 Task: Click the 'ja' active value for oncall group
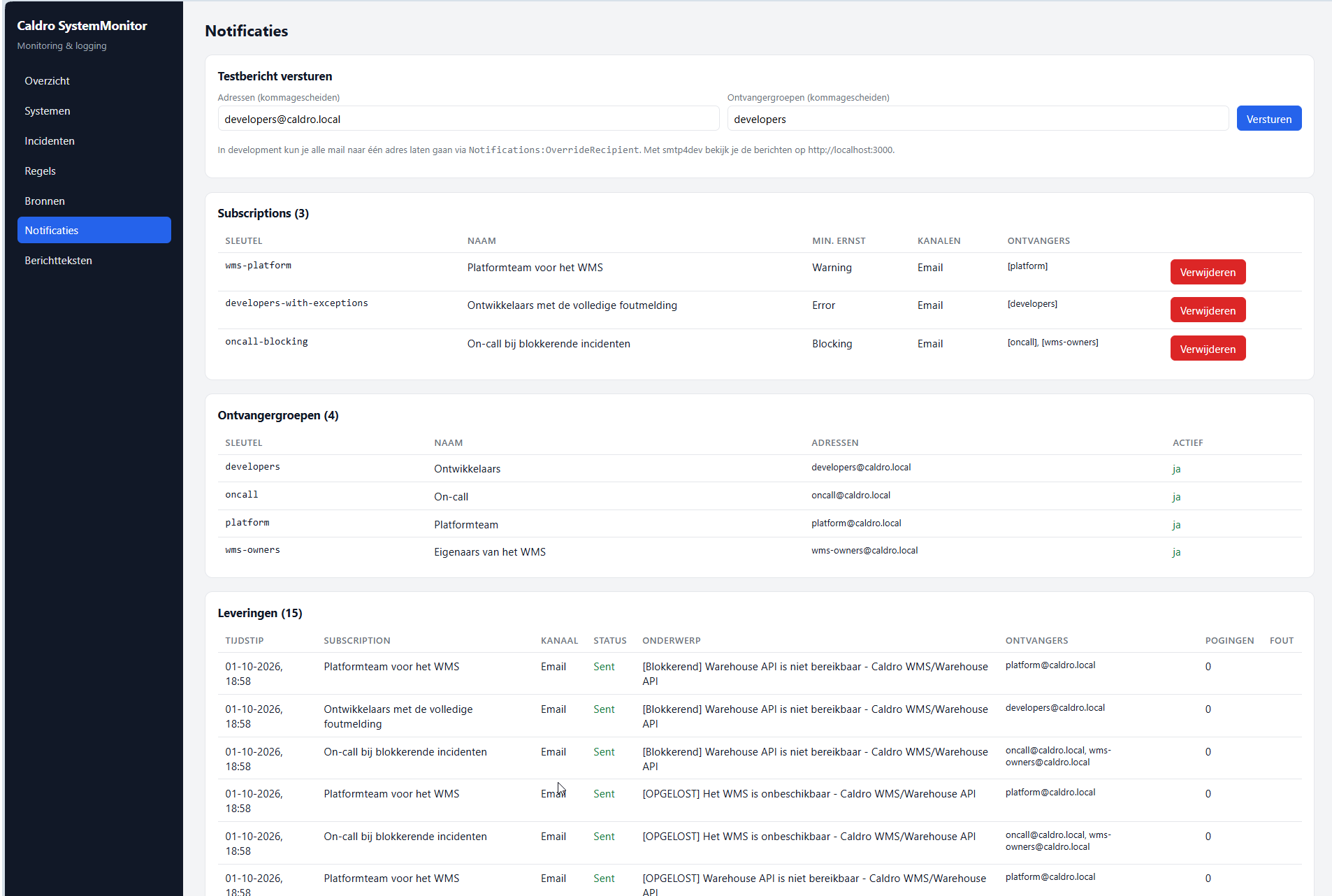pos(1176,497)
